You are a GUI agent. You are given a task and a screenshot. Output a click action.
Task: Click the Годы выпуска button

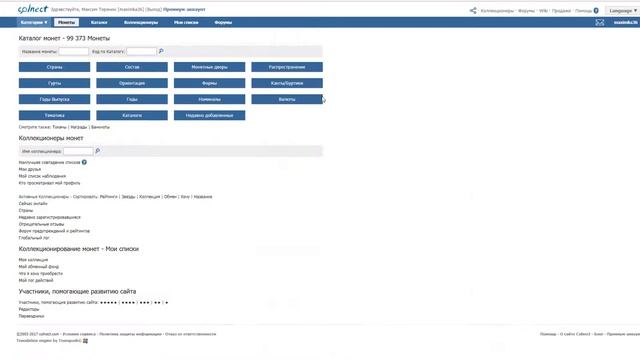click(x=54, y=99)
